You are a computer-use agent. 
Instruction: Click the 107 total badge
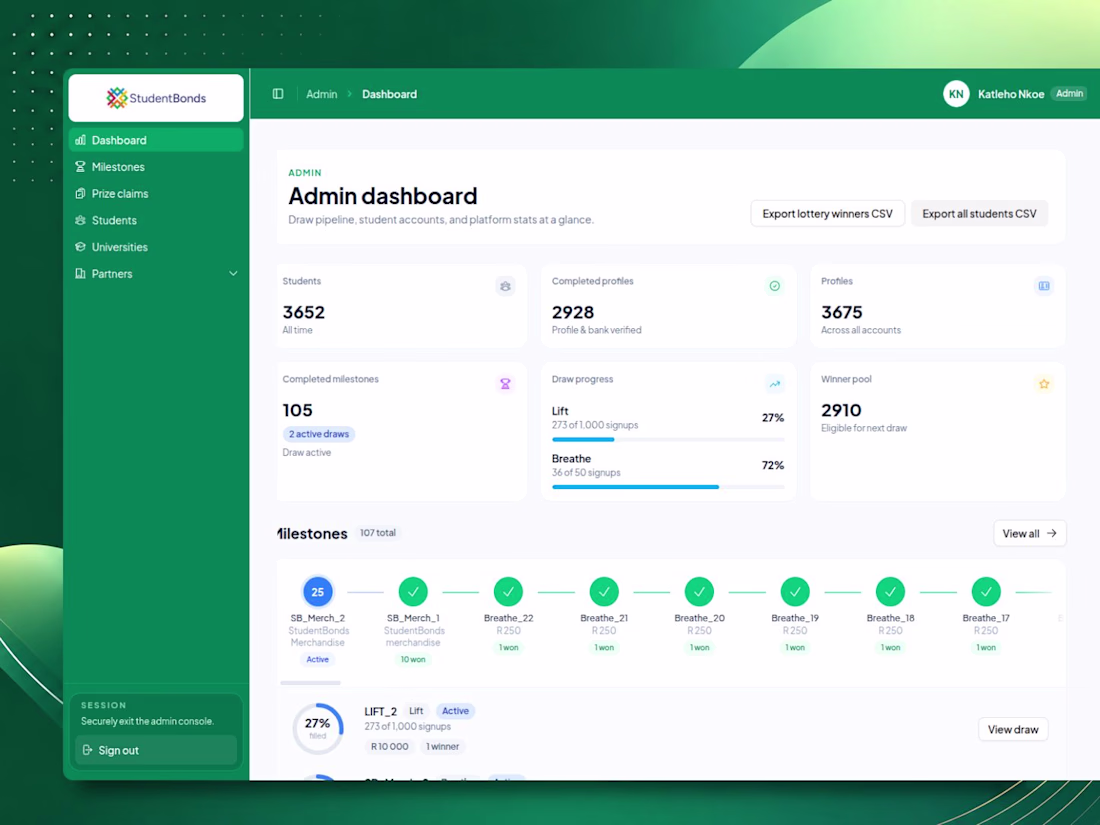pyautogui.click(x=377, y=533)
